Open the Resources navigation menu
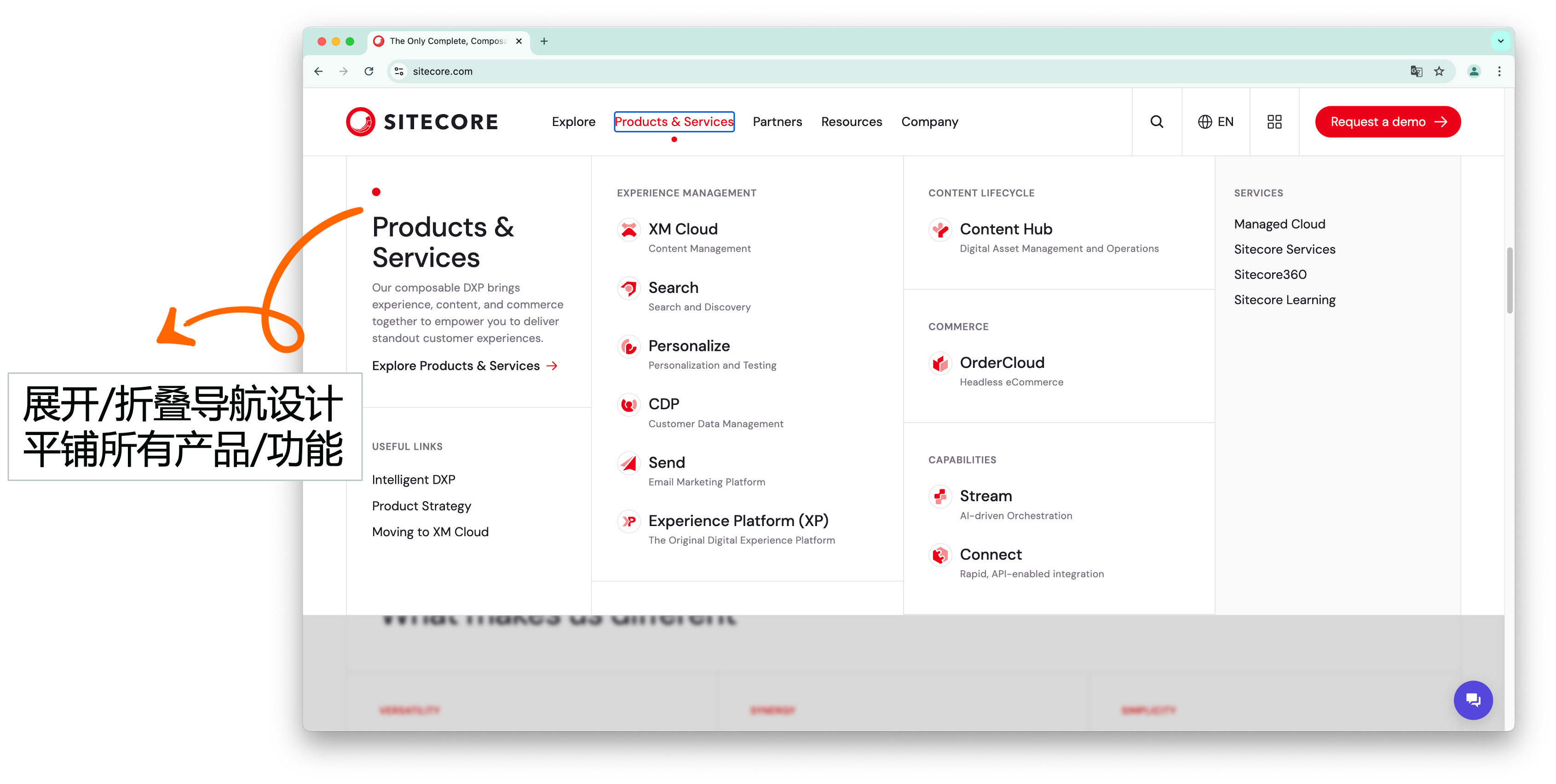The width and height of the screenshot is (1556, 784). coord(851,122)
